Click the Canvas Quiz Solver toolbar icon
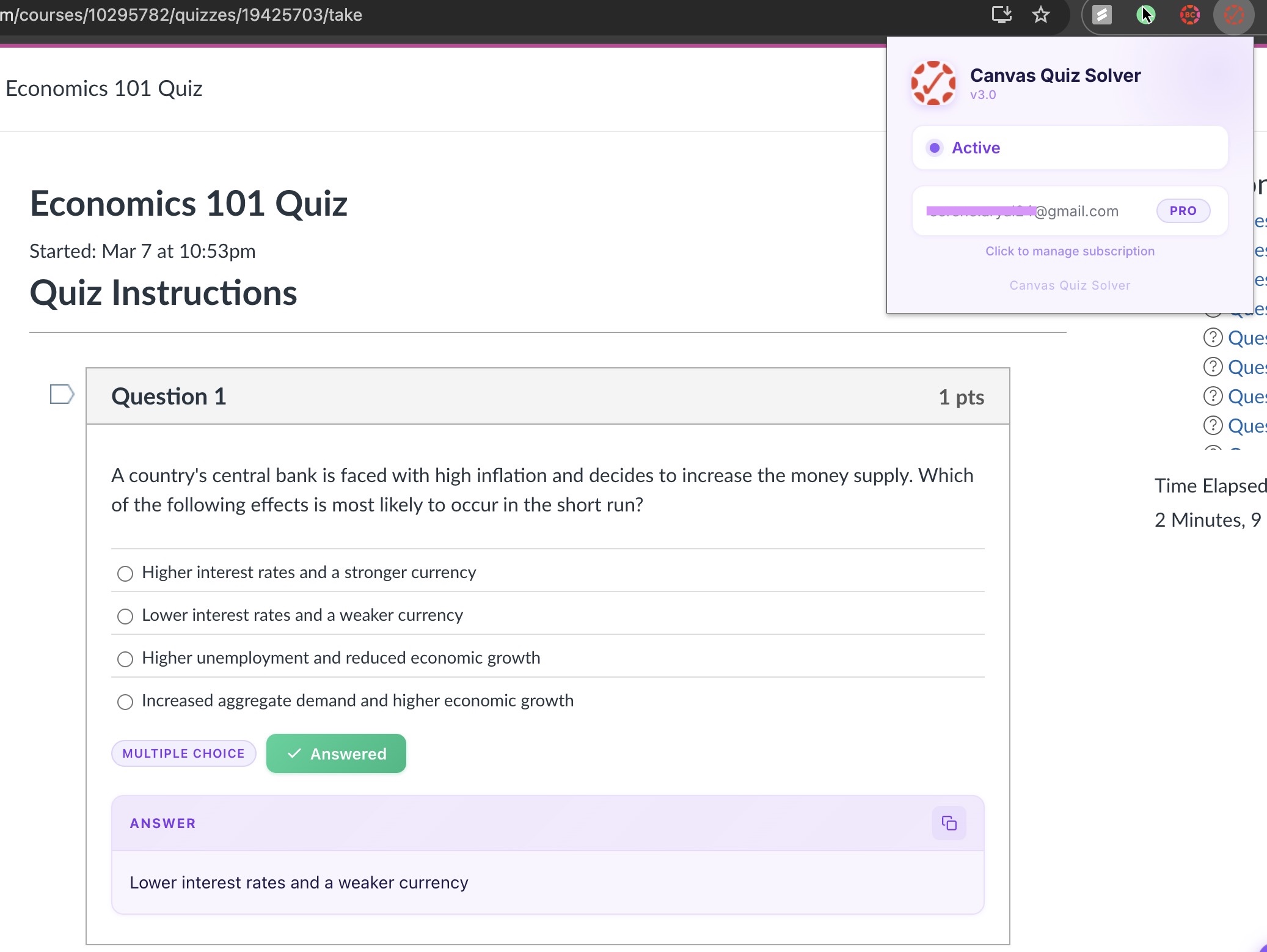The image size is (1267, 952). pos(1233,14)
